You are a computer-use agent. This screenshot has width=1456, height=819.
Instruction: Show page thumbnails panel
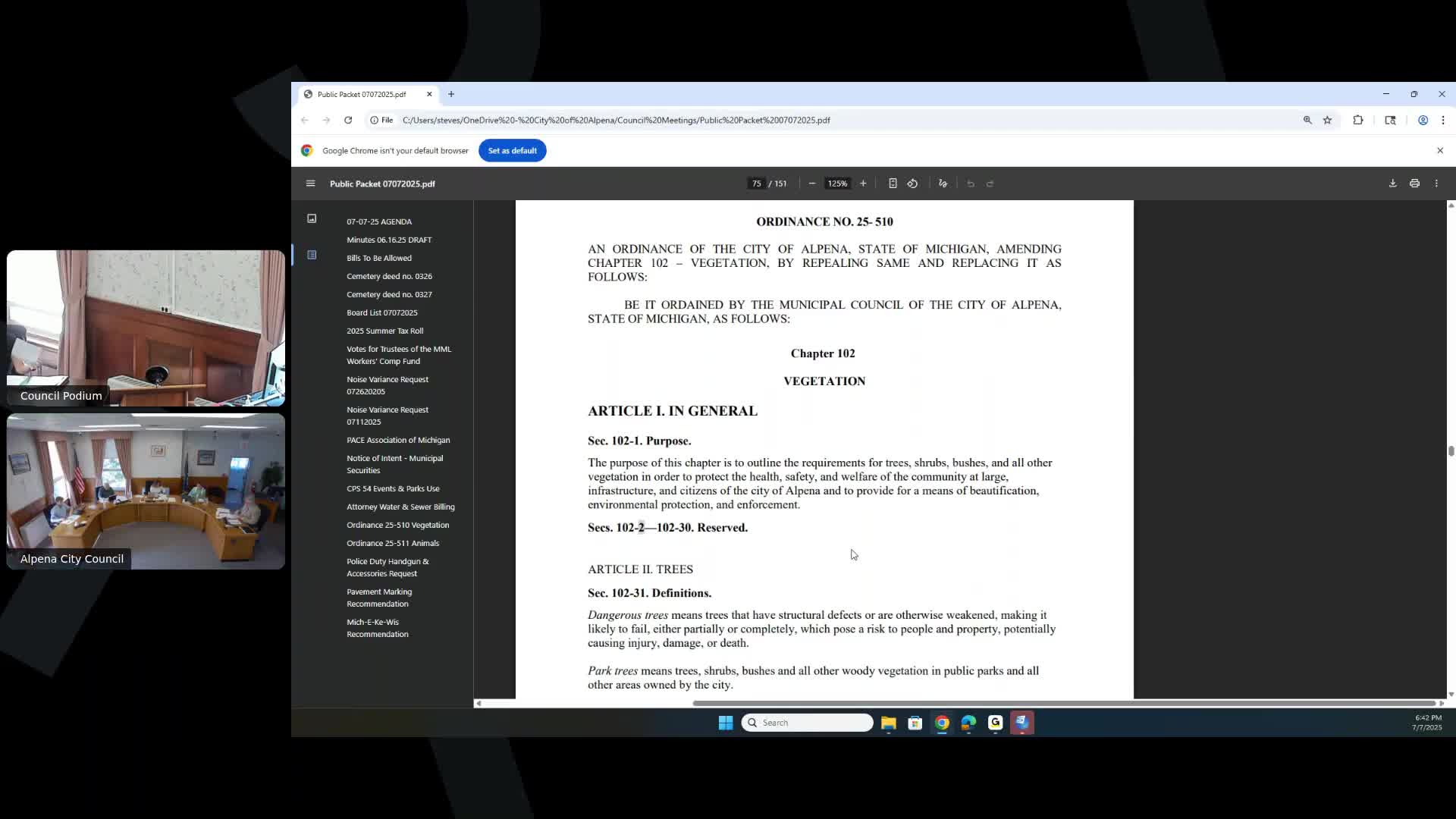tap(312, 218)
